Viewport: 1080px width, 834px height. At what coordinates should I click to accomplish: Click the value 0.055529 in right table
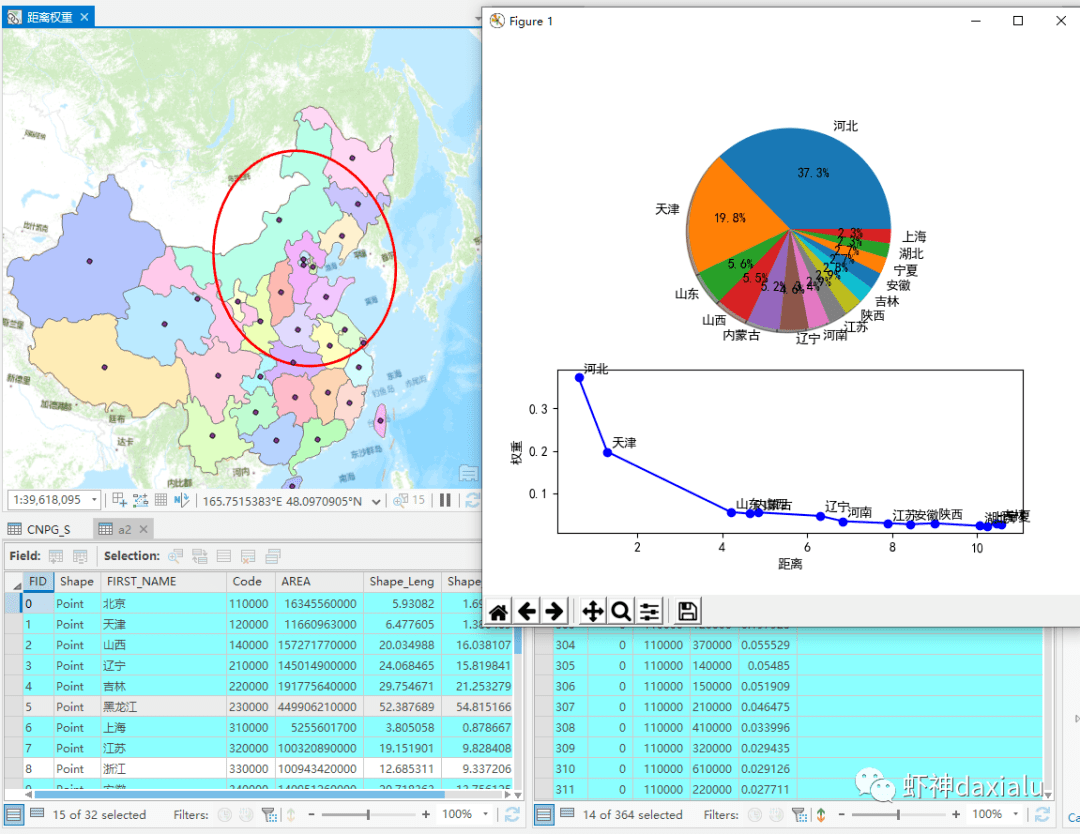pyautogui.click(x=765, y=645)
